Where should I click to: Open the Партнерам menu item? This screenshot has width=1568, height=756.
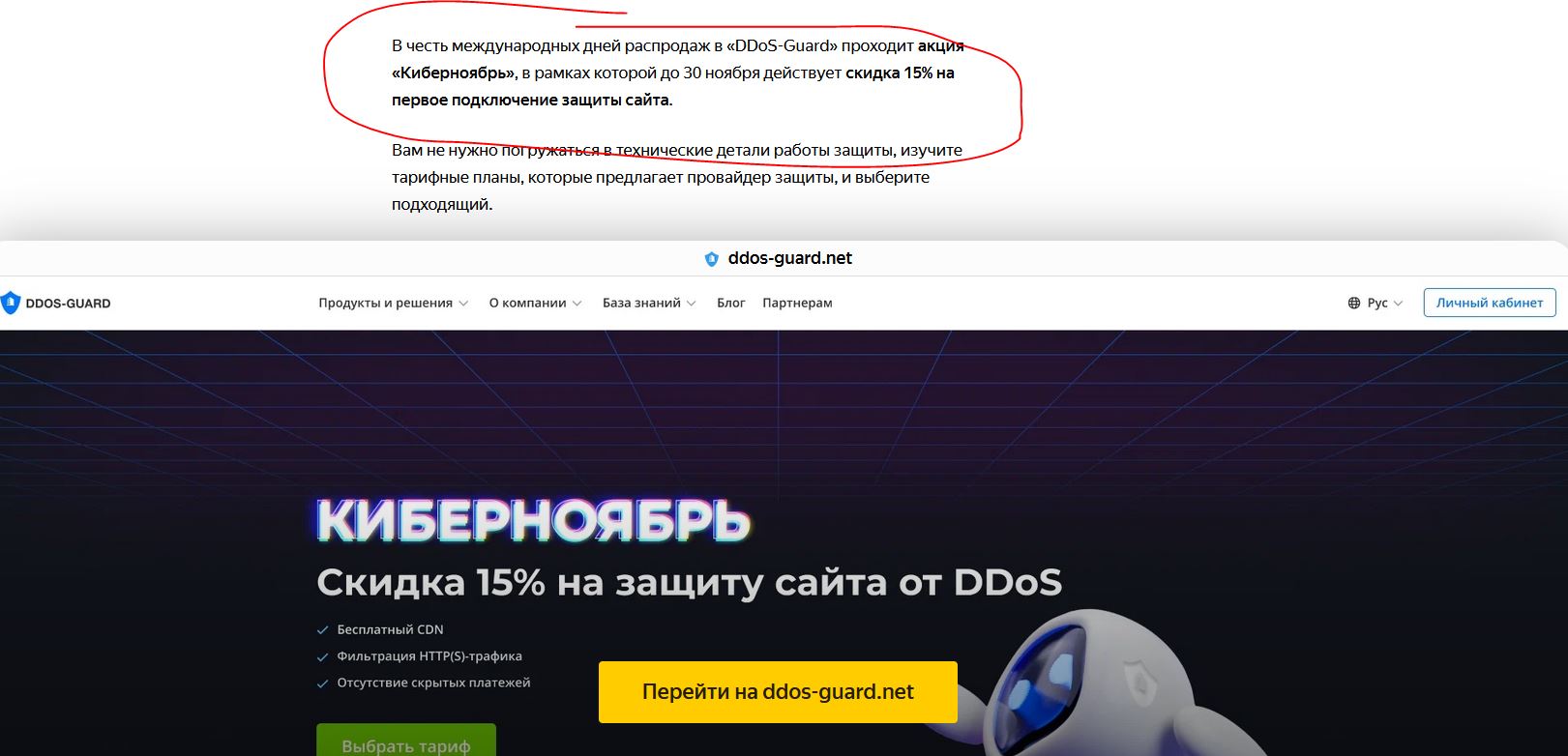click(x=797, y=303)
